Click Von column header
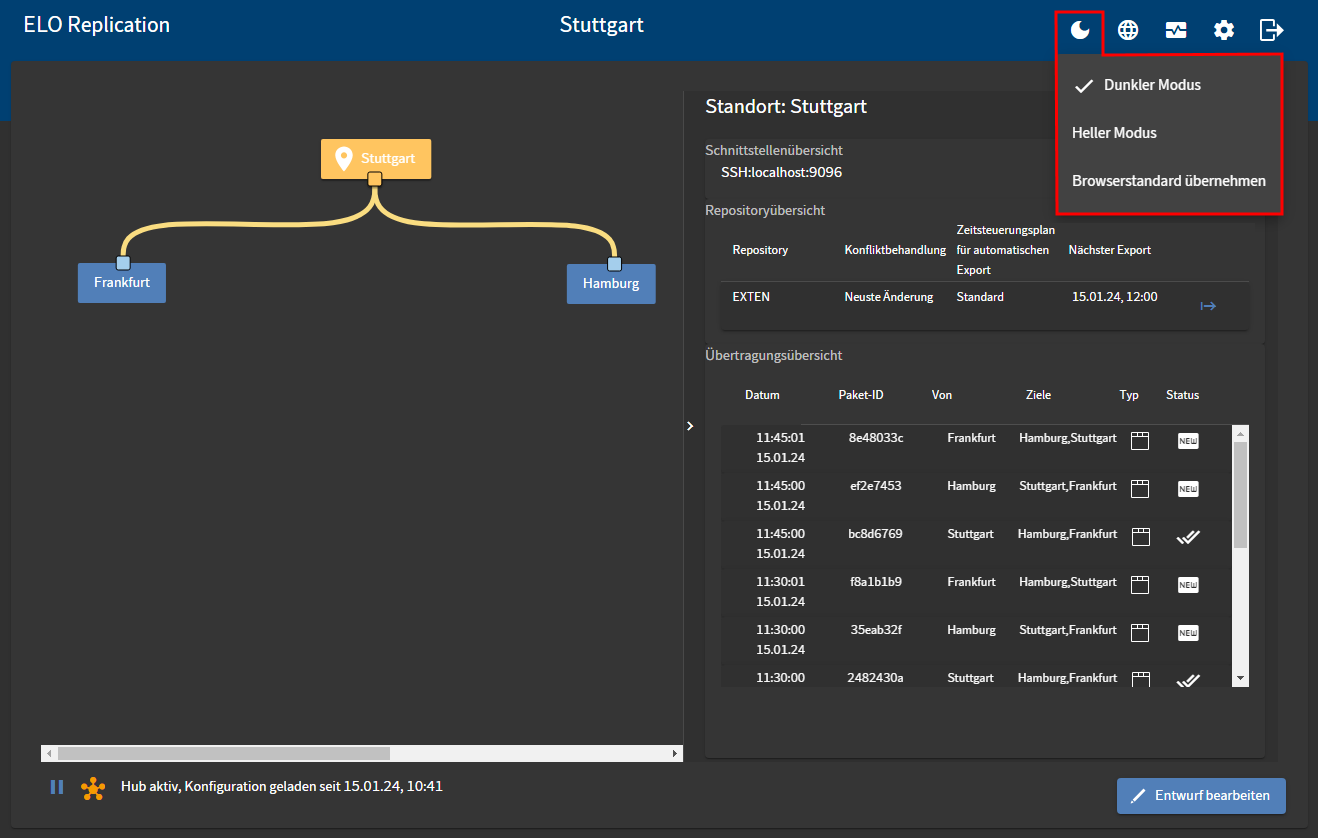 pyautogui.click(x=942, y=395)
